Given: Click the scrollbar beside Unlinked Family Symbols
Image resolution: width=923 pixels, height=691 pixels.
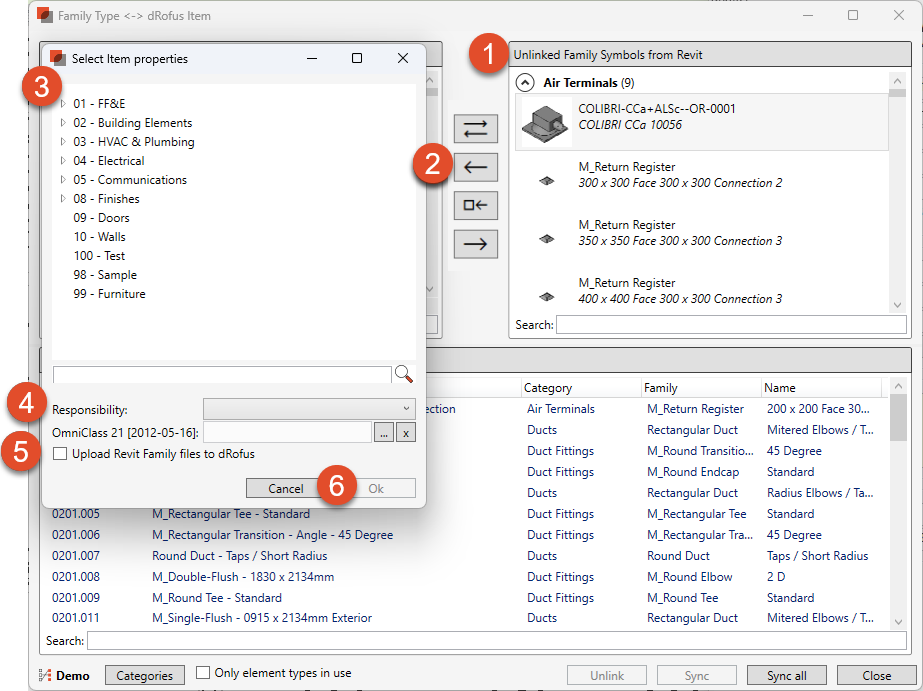Looking at the screenshot, I should 897,180.
